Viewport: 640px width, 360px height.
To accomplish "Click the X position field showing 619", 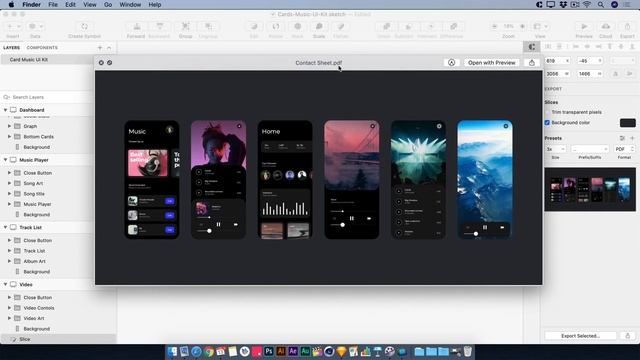I will pyautogui.click(x=558, y=61).
